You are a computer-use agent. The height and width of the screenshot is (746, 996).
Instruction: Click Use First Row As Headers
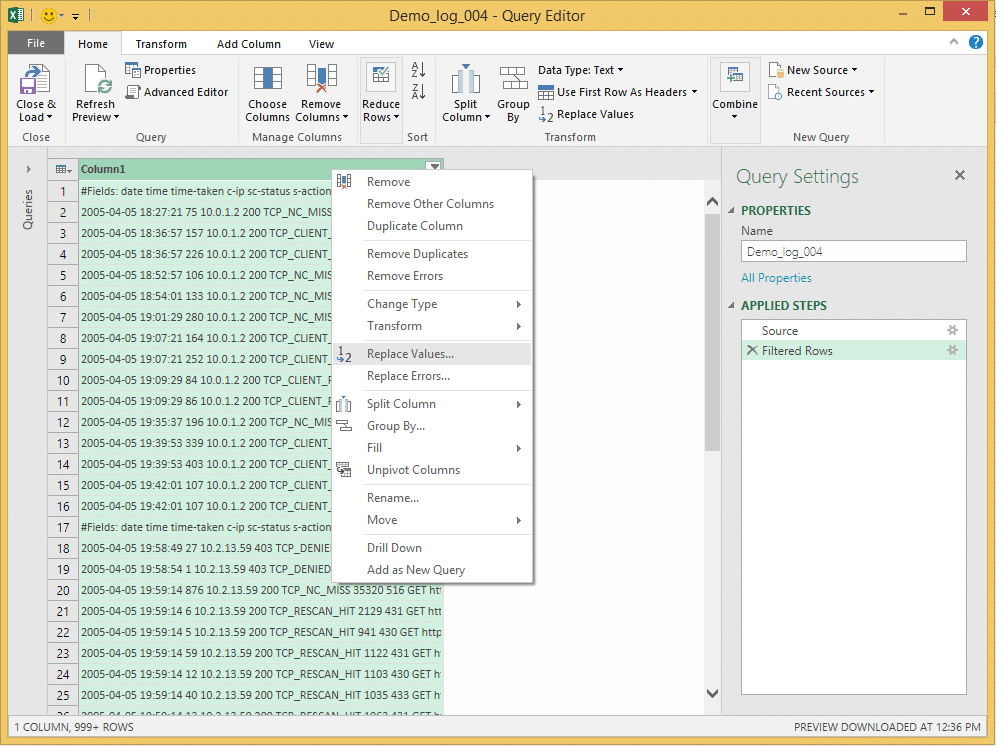pyautogui.click(x=617, y=92)
